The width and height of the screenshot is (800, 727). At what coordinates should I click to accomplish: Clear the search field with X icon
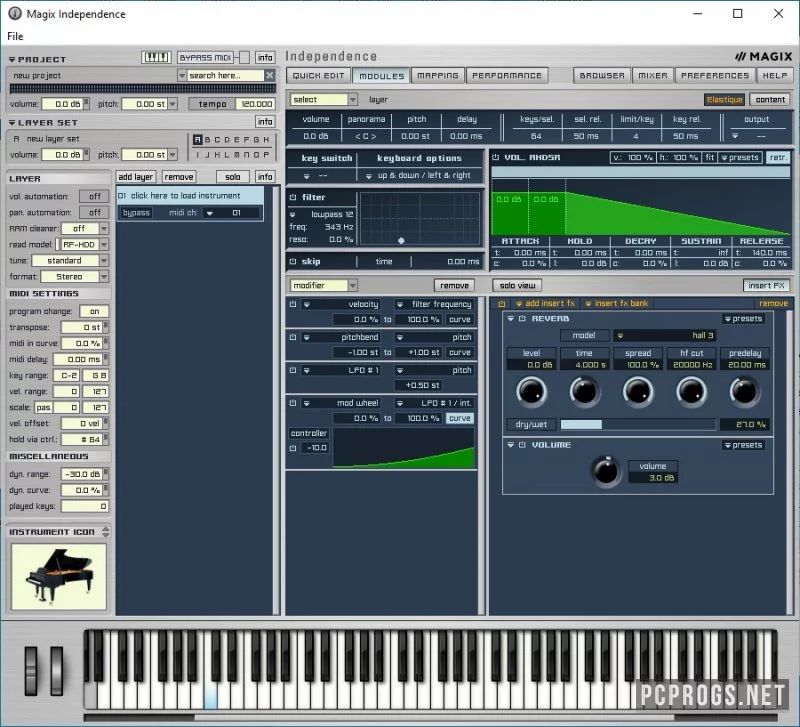pyautogui.click(x=270, y=75)
